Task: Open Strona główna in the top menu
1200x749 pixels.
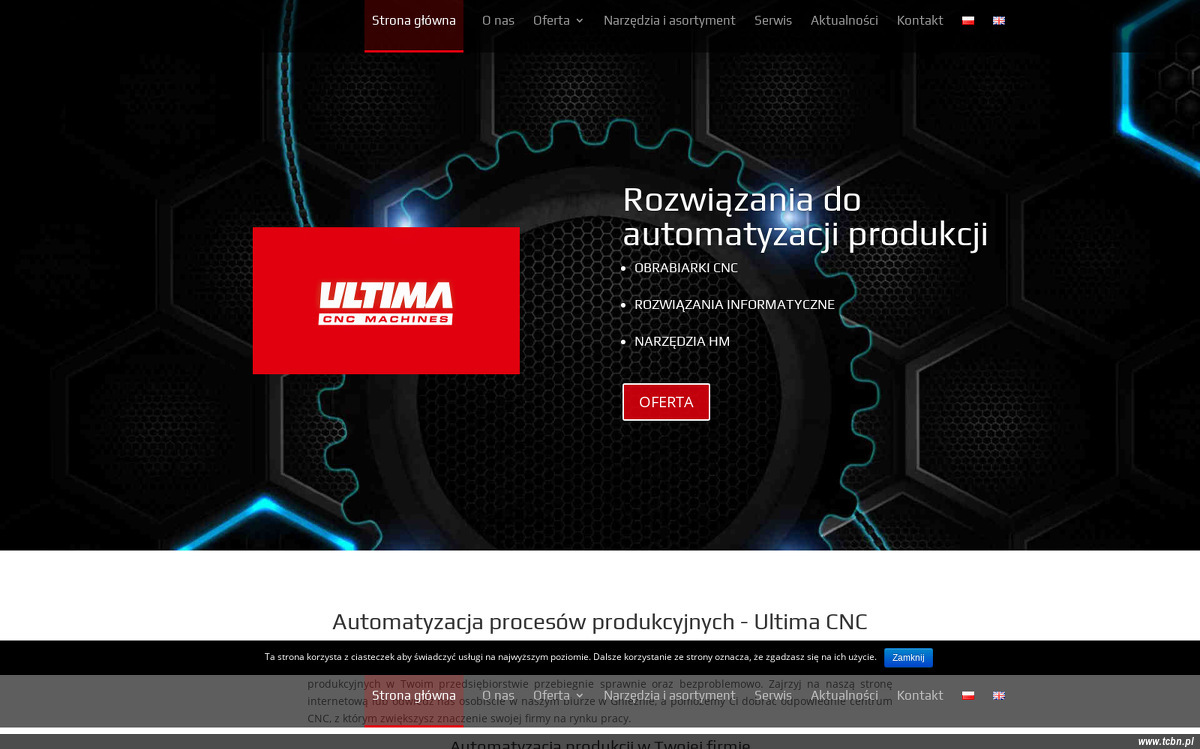Action: pos(414,20)
